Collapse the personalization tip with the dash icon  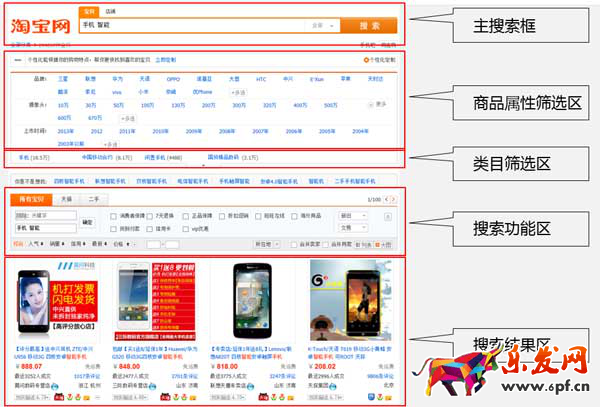[18, 60]
